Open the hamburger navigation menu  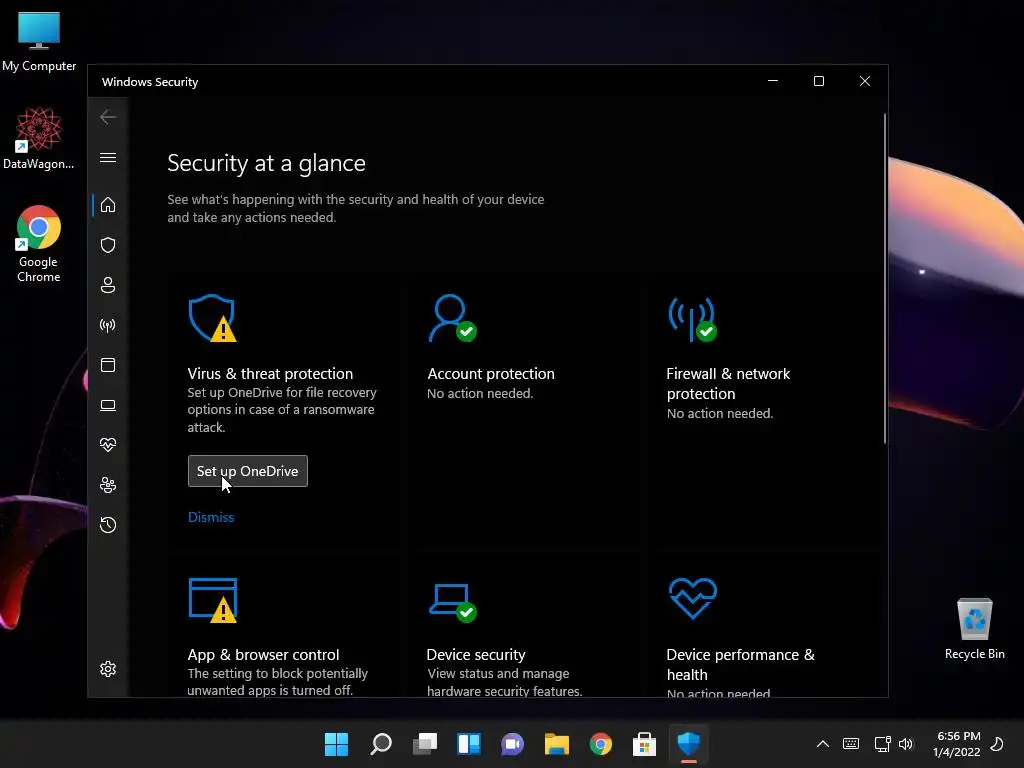tap(108, 158)
